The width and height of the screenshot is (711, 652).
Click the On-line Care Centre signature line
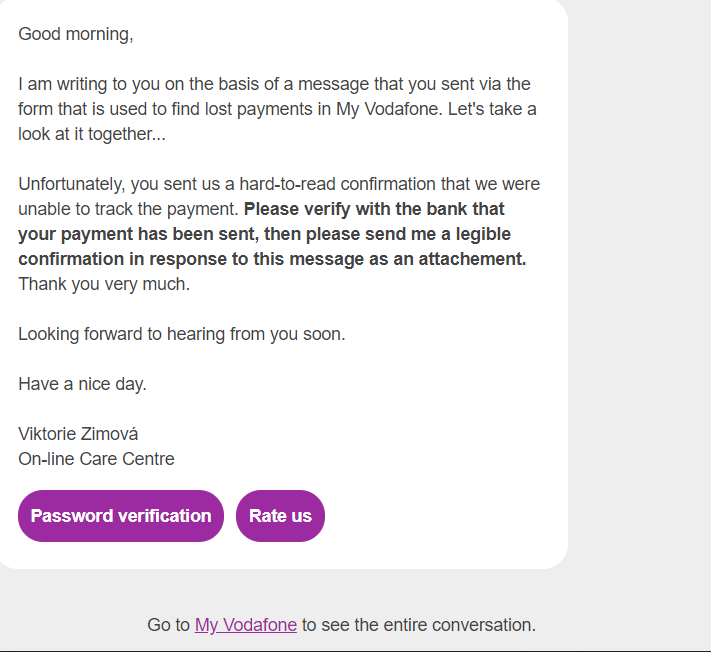click(x=96, y=459)
